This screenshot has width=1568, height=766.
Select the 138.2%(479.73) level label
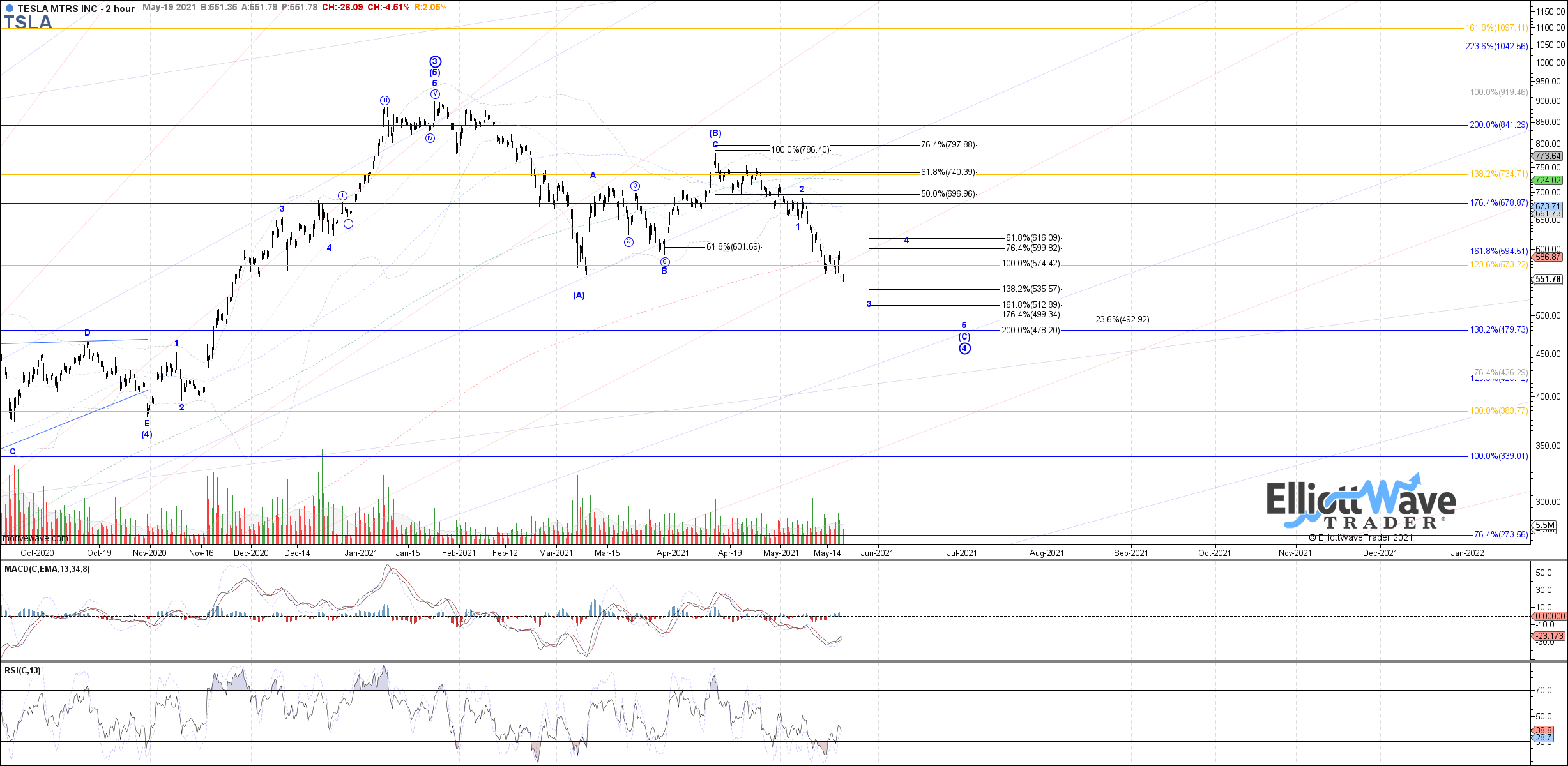click(1499, 330)
